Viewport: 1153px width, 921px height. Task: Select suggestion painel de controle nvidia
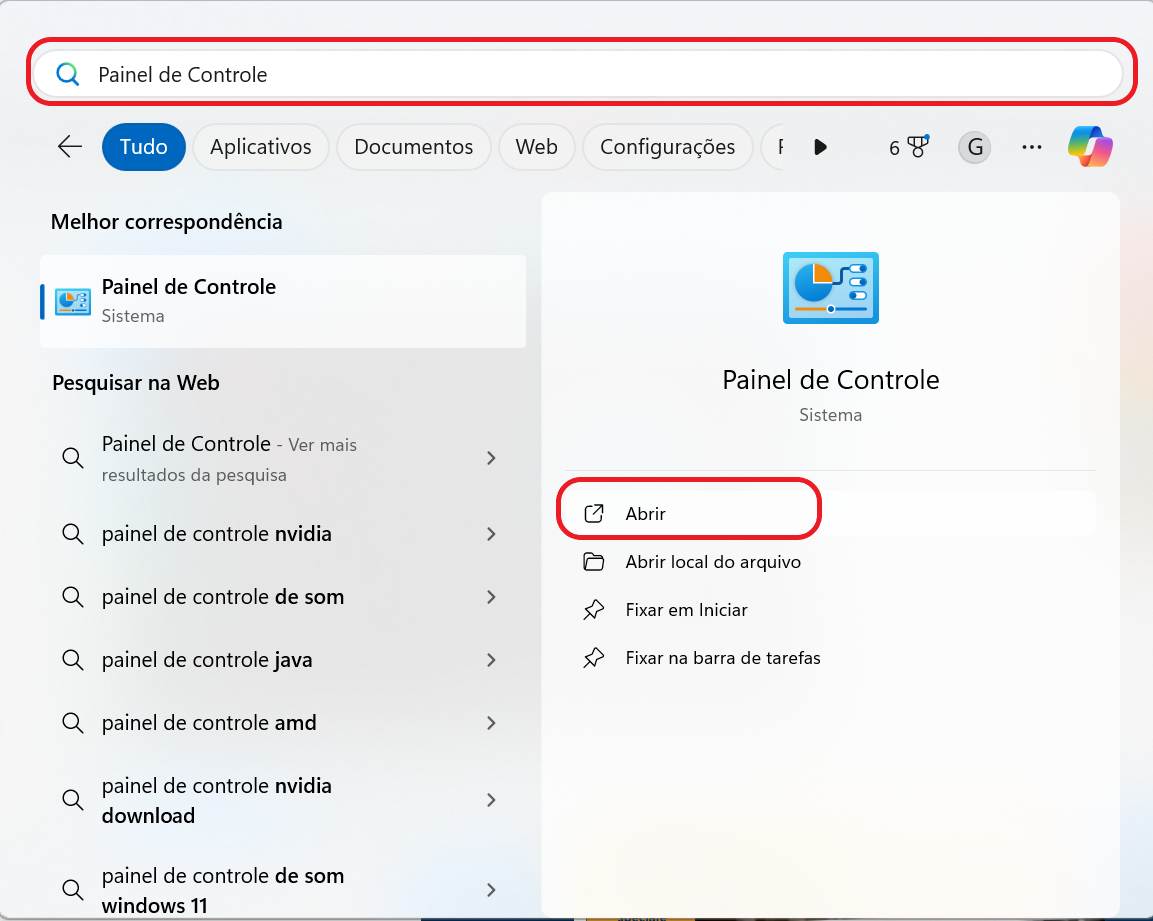click(283, 533)
